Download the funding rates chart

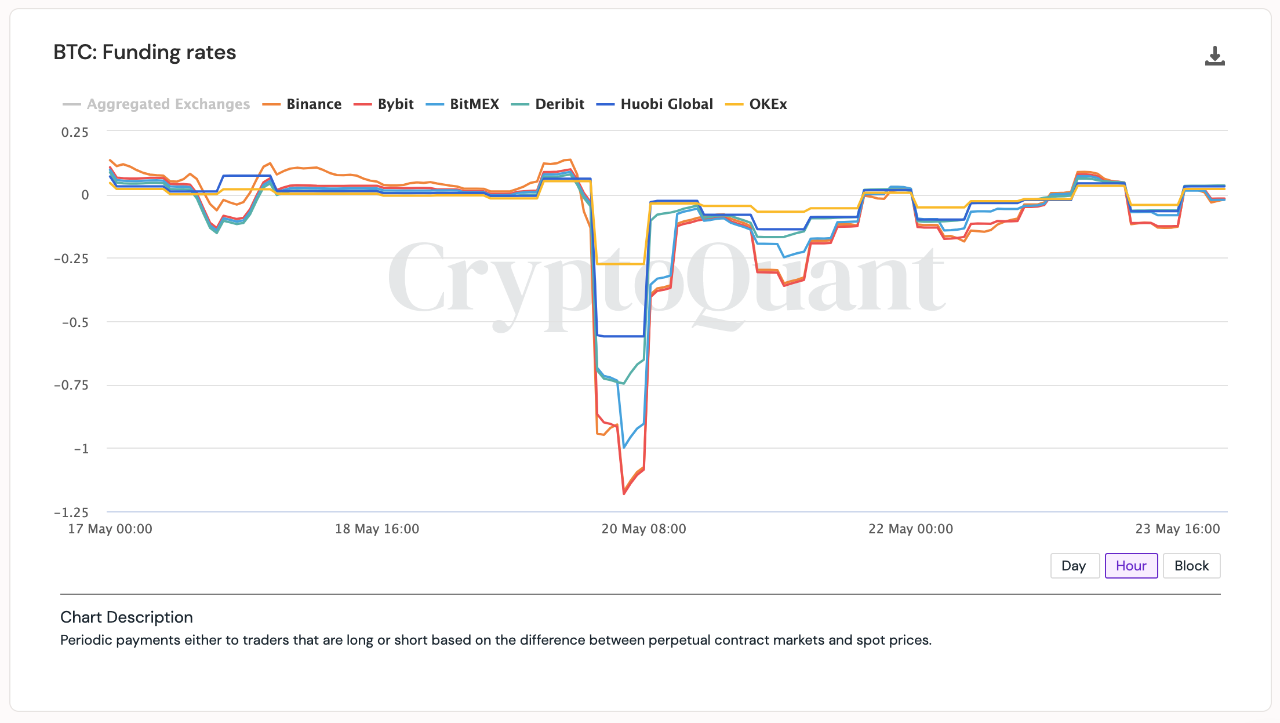(x=1215, y=57)
